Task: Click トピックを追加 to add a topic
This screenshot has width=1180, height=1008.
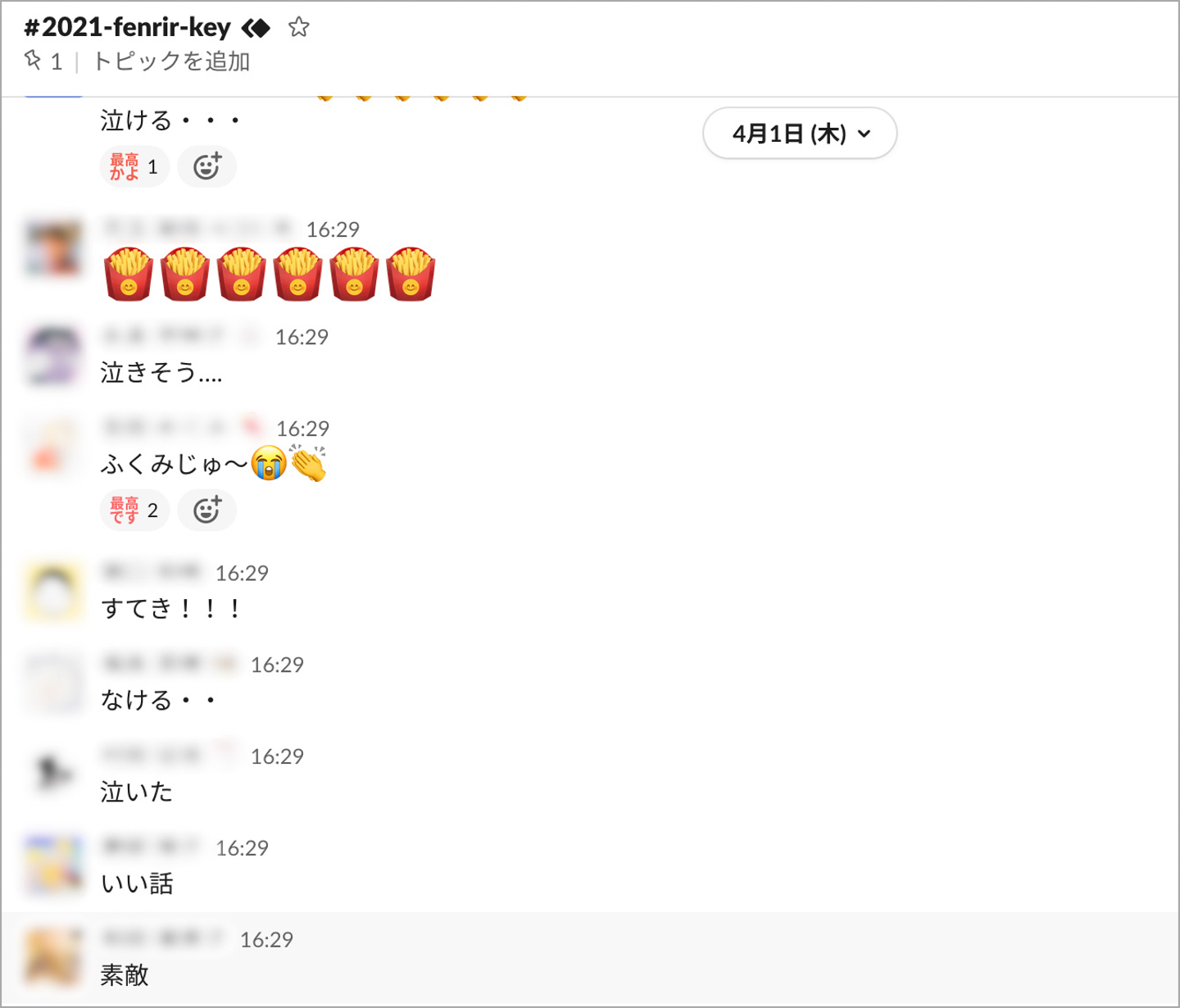Action: coord(171,61)
